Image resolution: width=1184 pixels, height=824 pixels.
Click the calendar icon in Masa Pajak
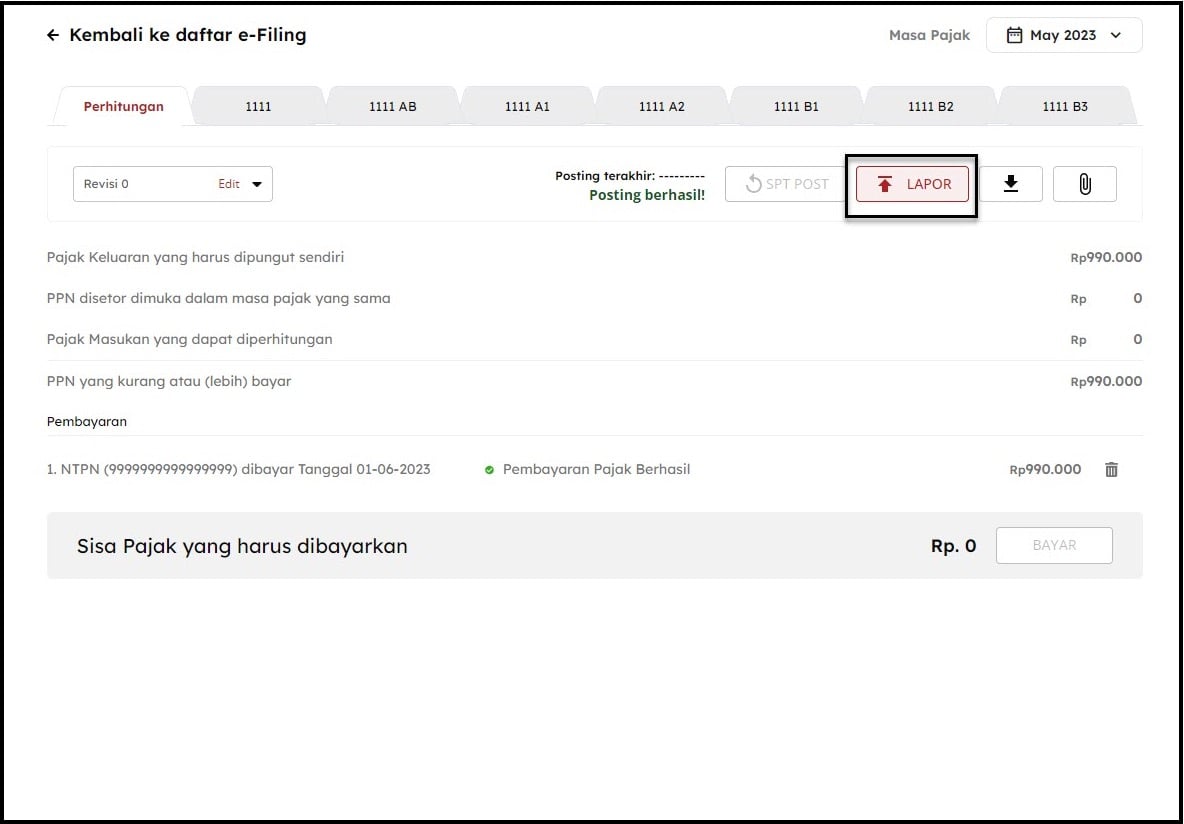pos(1014,35)
